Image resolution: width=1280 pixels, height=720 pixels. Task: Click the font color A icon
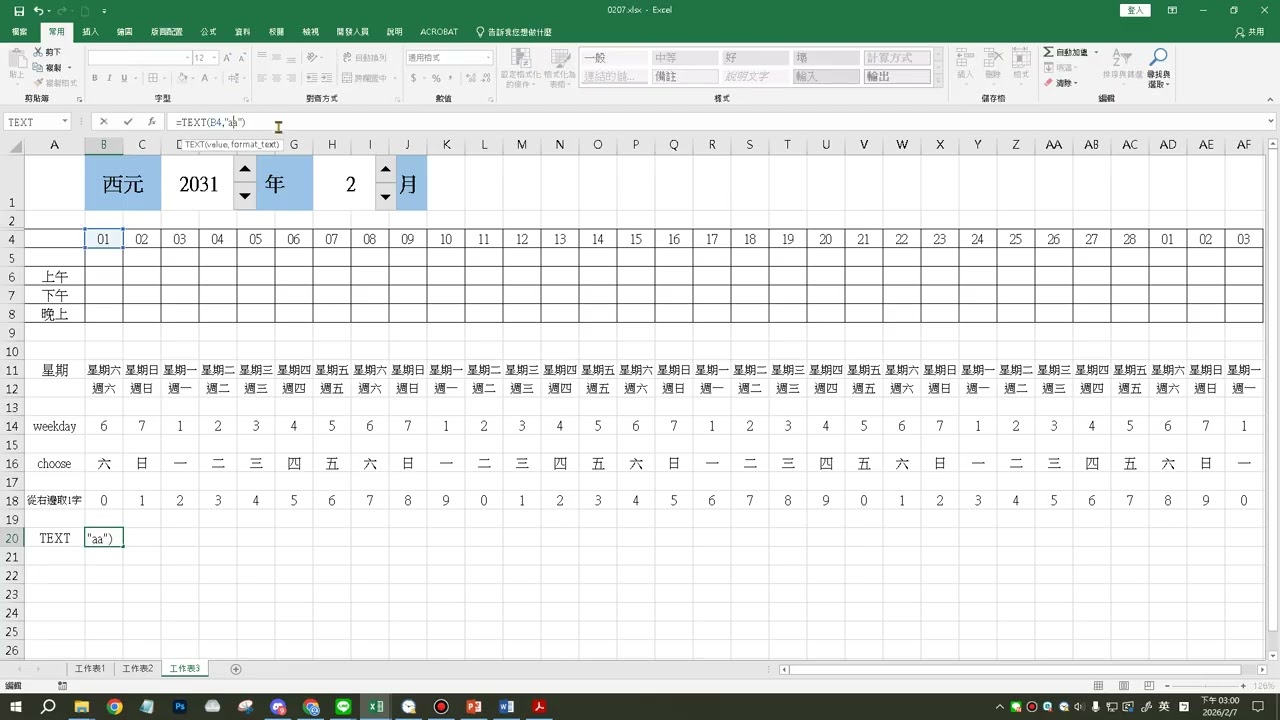205,78
